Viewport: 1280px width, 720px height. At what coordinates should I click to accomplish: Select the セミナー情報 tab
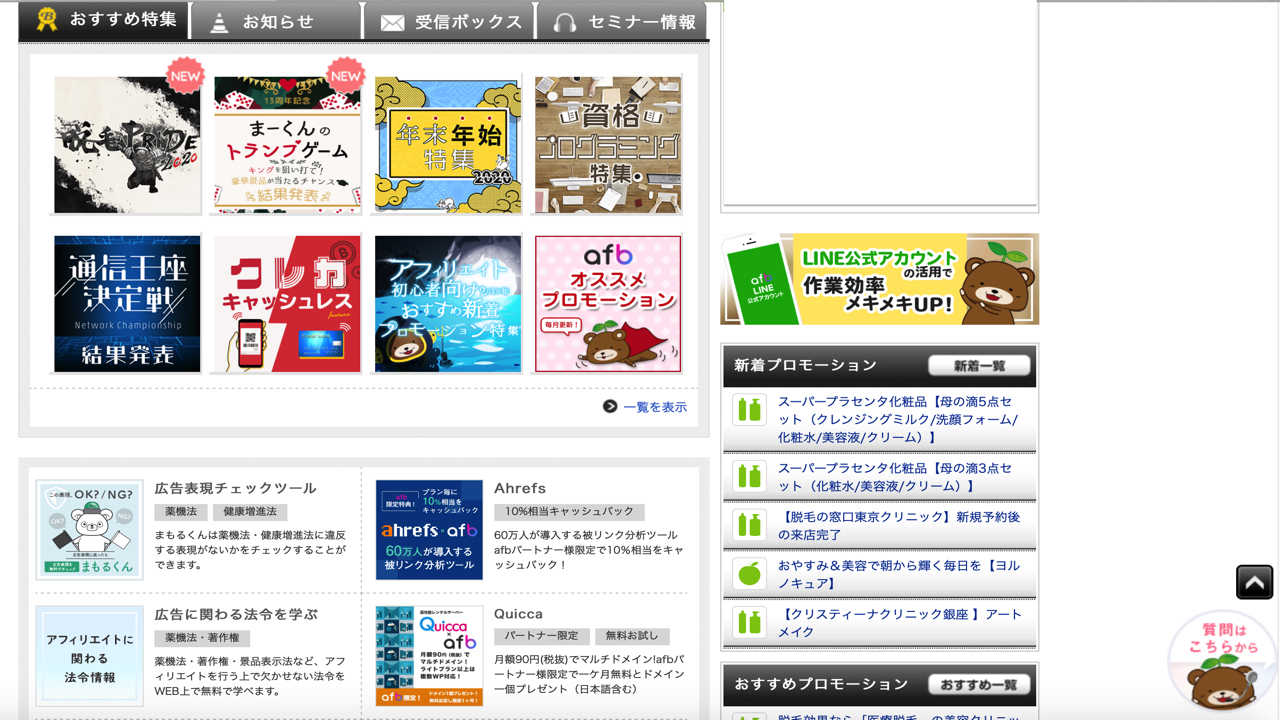pos(622,22)
